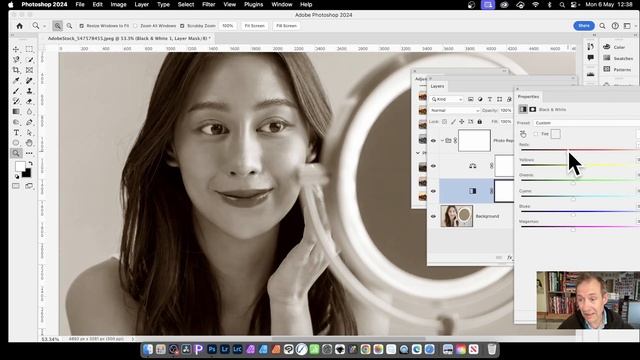Click the Fill Screen button
Viewport: 640px width, 360px height.
(x=286, y=26)
